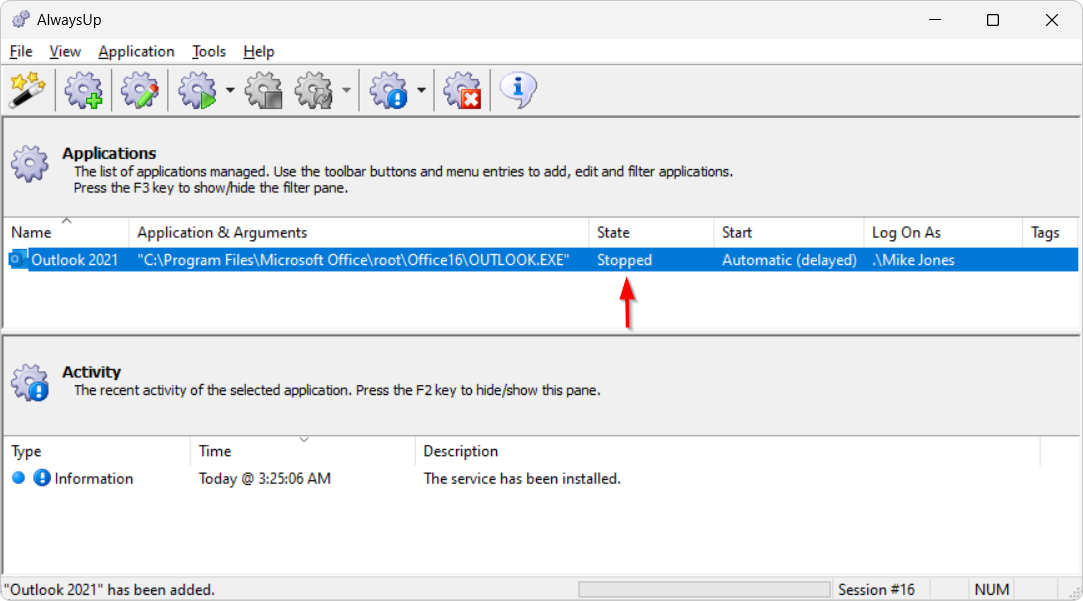Sort by the Start column header
1083x601 pixels.
pyautogui.click(x=789, y=233)
